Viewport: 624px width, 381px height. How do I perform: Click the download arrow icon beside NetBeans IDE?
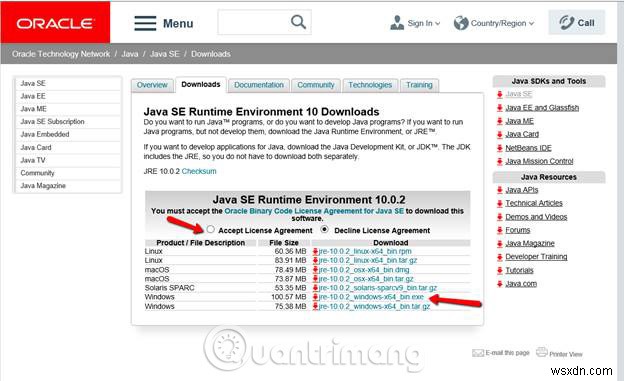point(499,148)
